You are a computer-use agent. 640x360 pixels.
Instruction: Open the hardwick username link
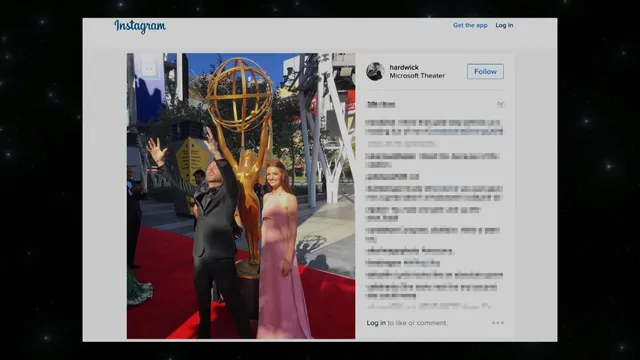coord(404,67)
